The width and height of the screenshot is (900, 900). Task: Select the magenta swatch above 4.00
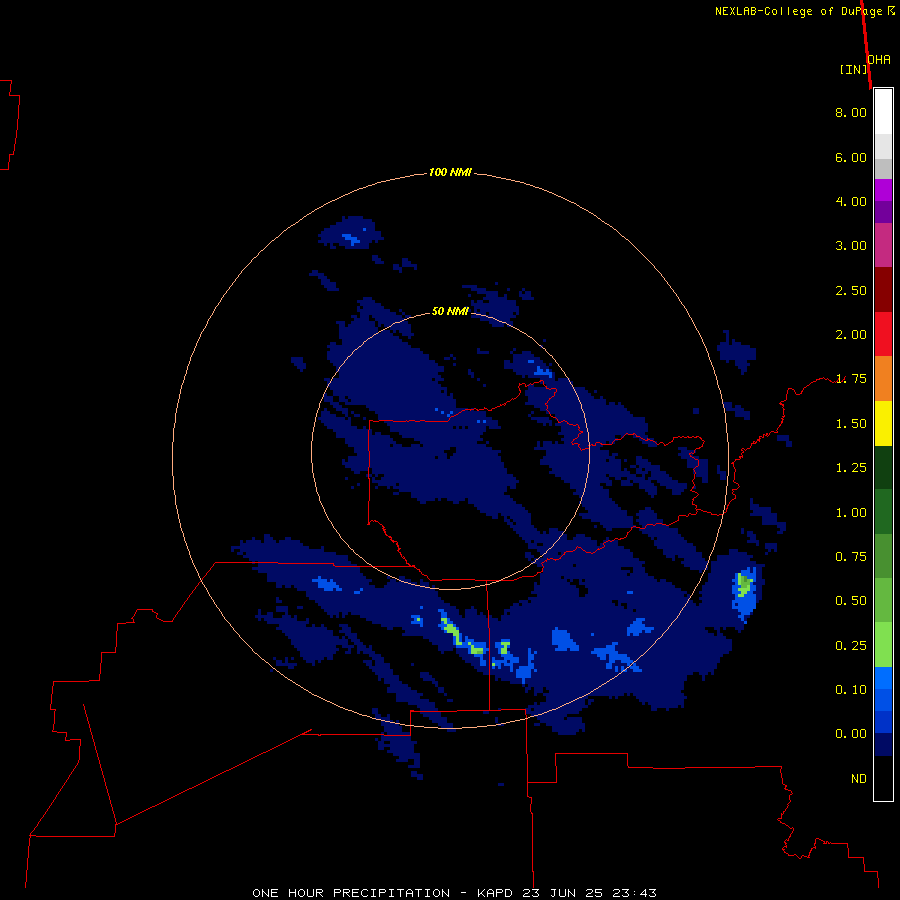point(883,190)
